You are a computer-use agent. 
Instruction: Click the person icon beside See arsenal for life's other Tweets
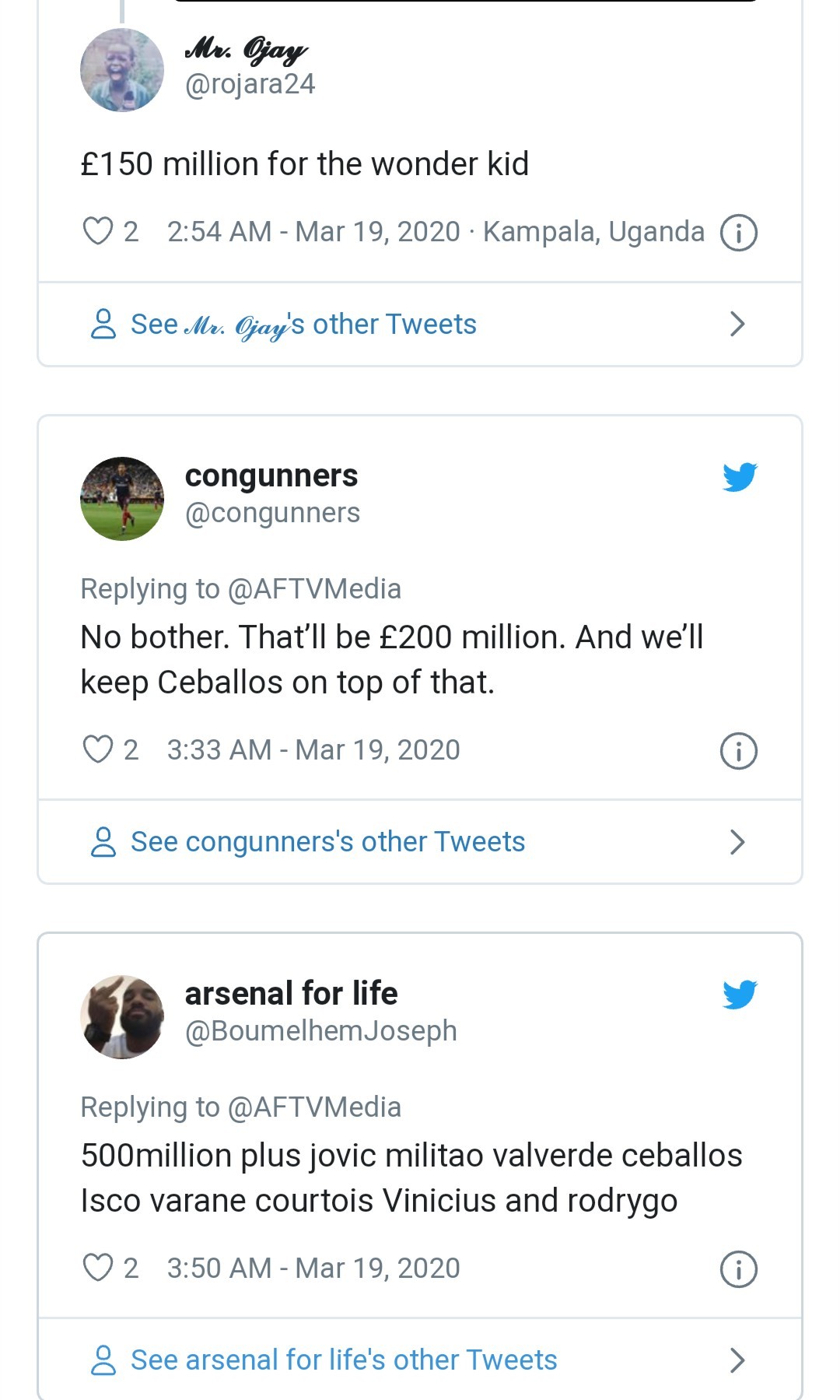102,1360
